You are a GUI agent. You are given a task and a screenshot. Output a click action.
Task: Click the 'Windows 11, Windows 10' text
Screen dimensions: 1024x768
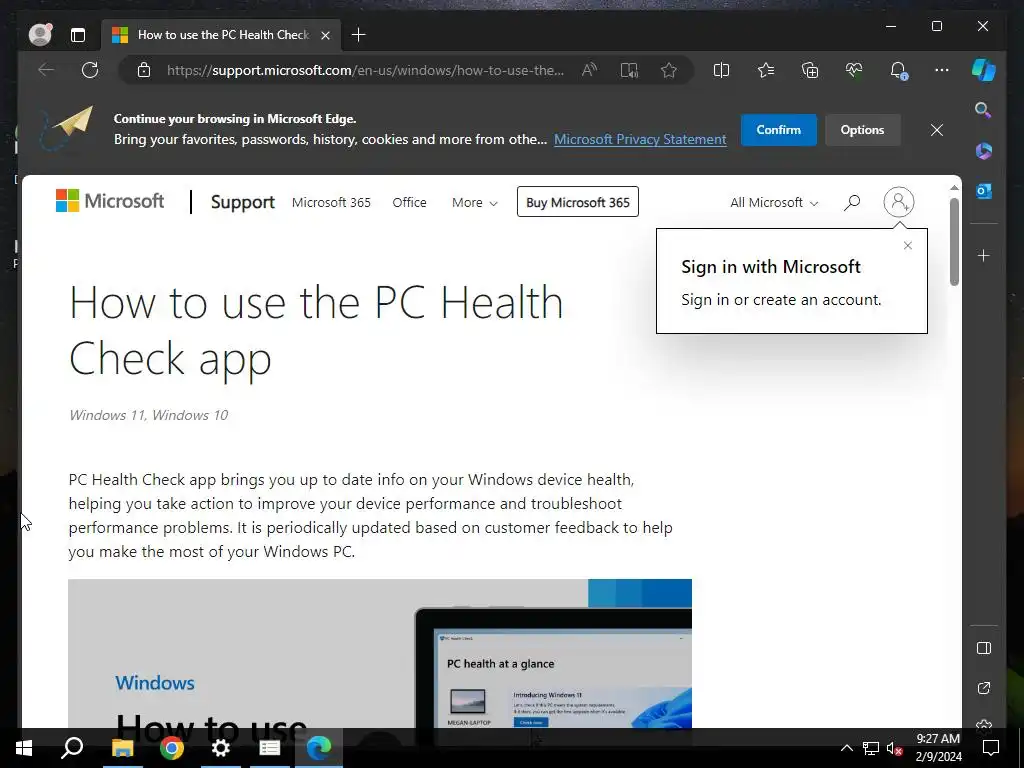[x=148, y=415]
